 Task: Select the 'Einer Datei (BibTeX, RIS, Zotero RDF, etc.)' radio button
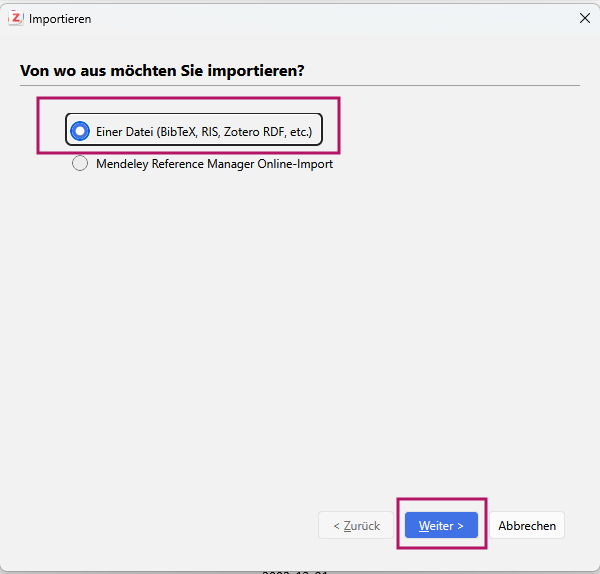[80, 131]
